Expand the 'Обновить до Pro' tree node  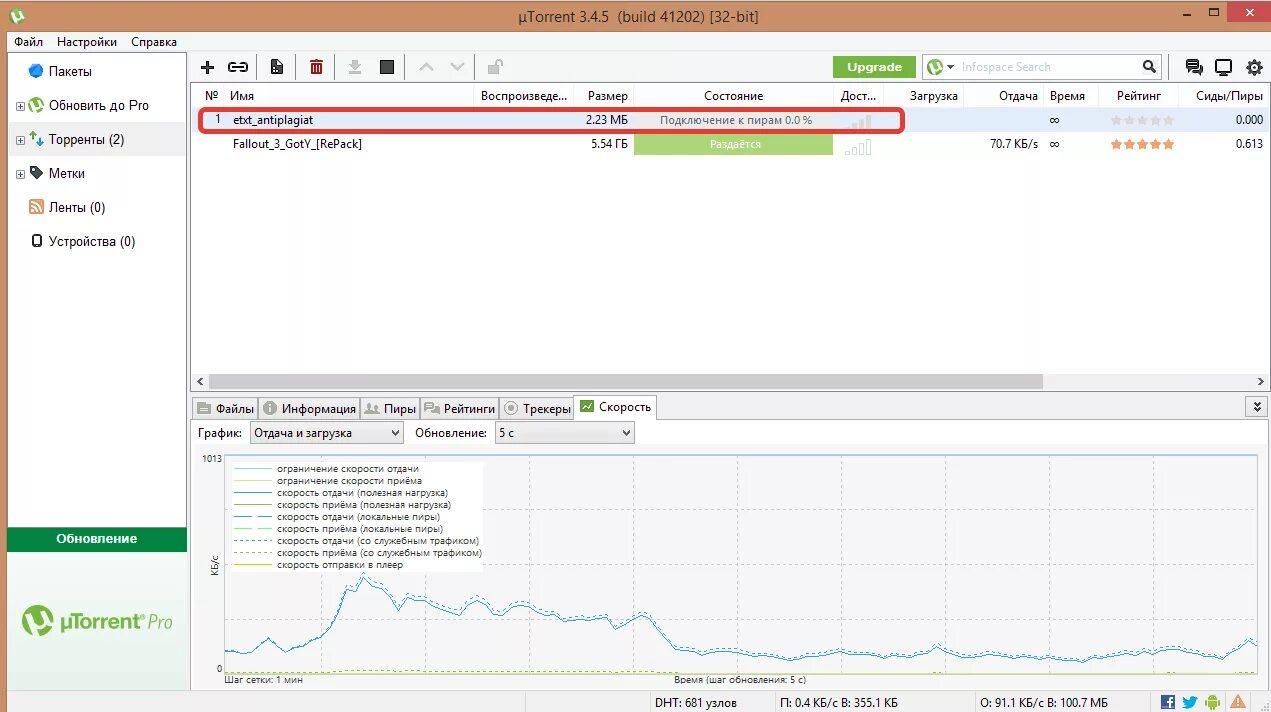tap(20, 106)
